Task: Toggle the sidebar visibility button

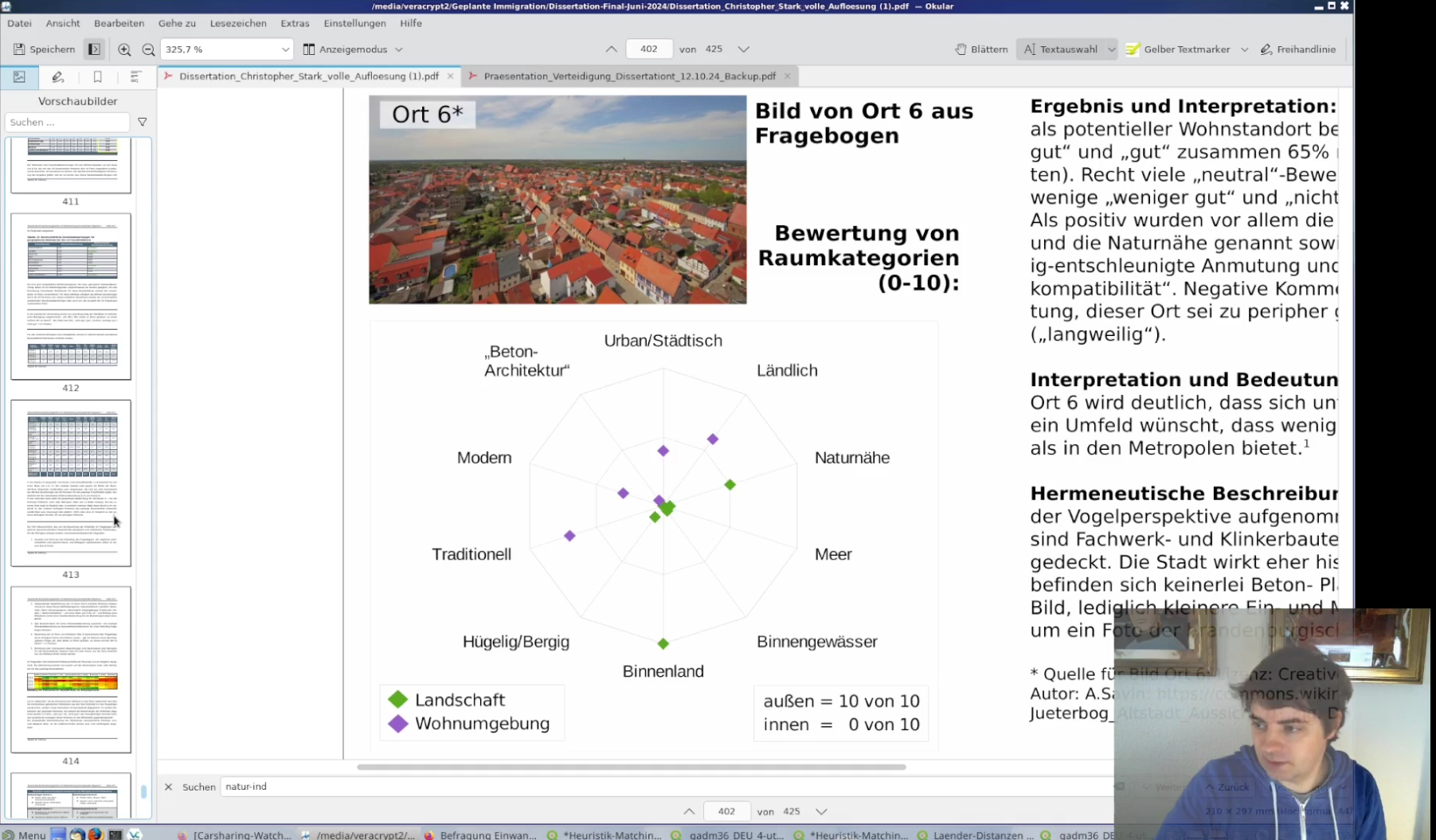Action: [x=94, y=49]
